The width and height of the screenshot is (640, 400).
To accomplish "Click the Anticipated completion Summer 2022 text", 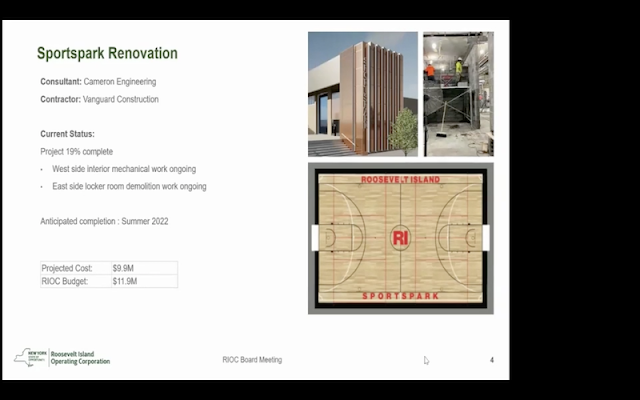I will (x=104, y=220).
